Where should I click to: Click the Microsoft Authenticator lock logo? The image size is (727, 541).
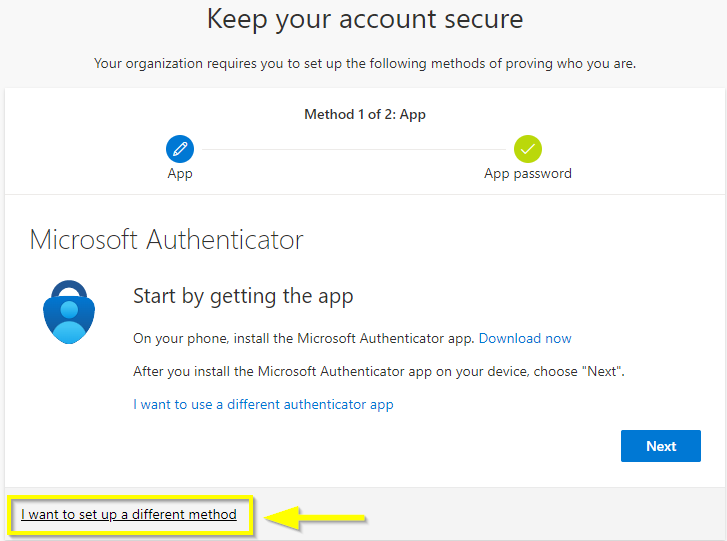pyautogui.click(x=69, y=312)
